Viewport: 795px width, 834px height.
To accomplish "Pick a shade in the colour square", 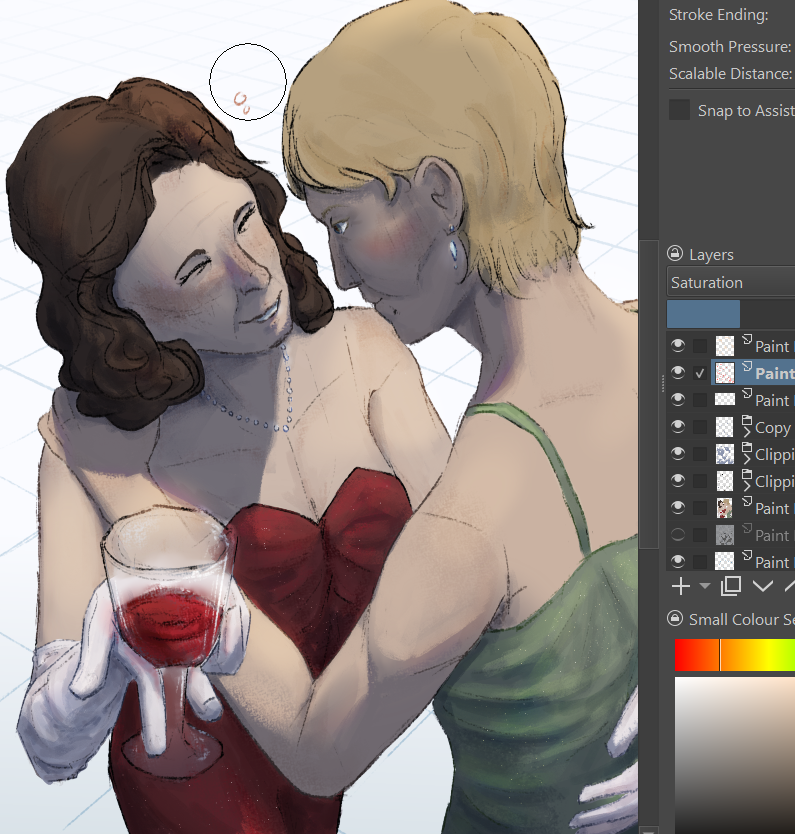I will 735,755.
